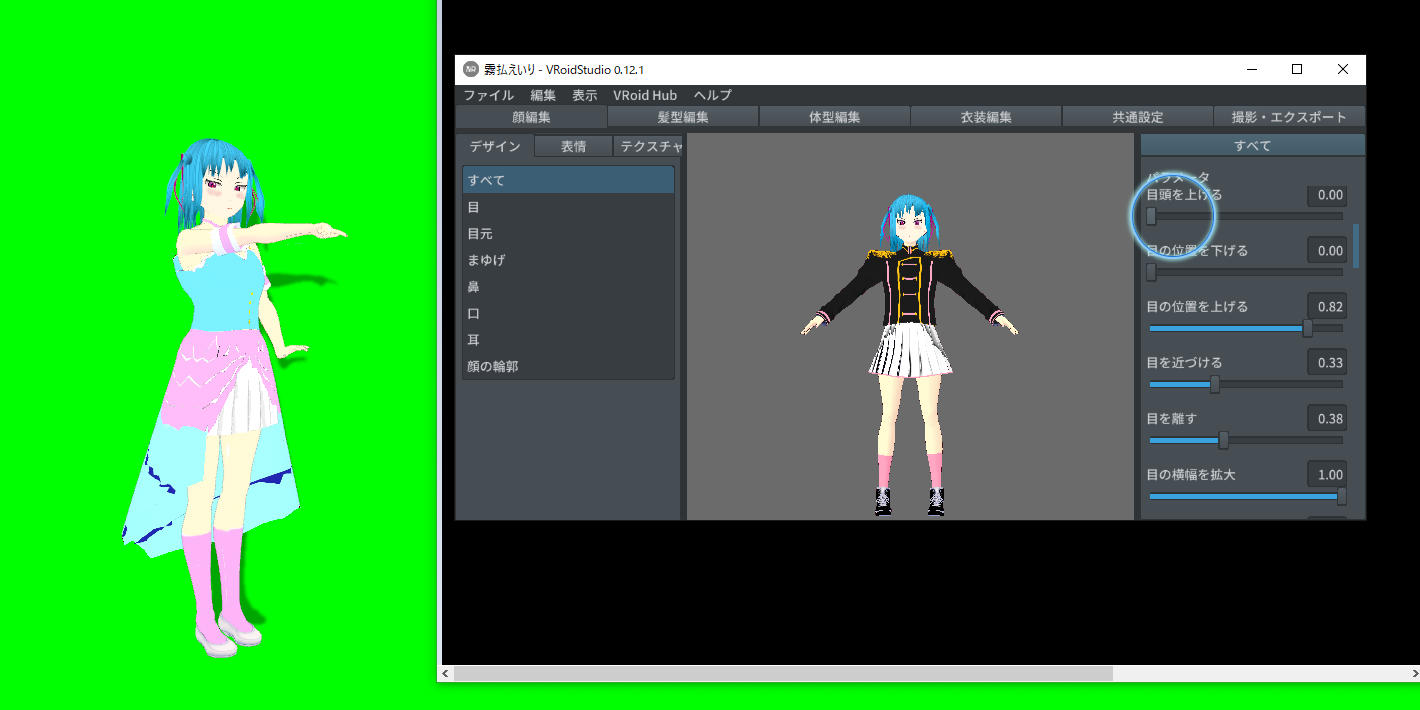
Task: Select the テクスチャ sub-tab
Action: pos(648,146)
